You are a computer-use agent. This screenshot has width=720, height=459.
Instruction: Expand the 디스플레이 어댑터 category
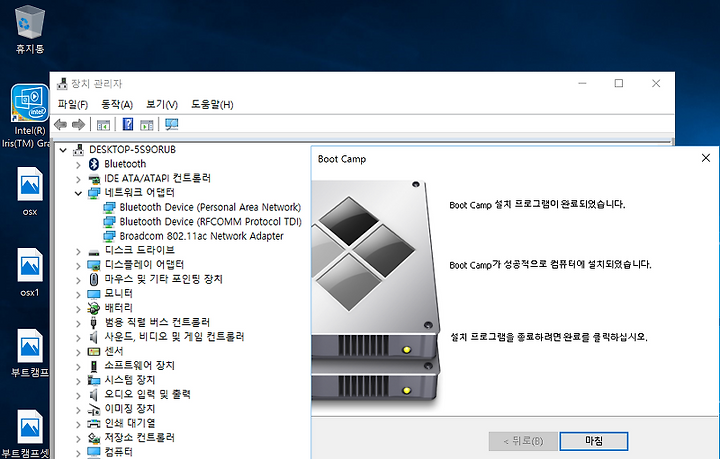(78, 266)
